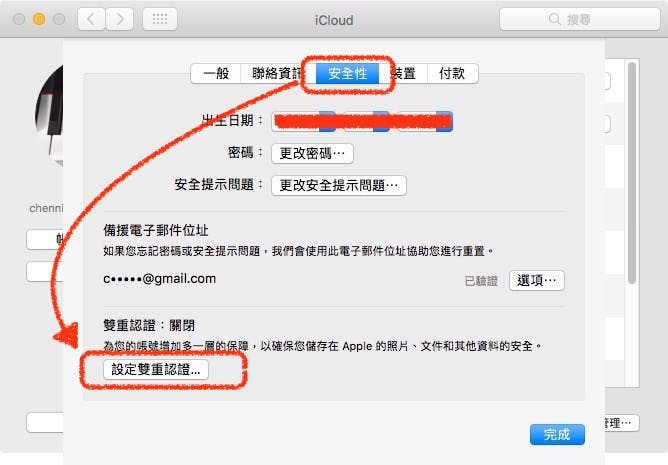This screenshot has width=668, height=465.
Task: Open the middle birth date dropdown
Action: click(x=367, y=121)
